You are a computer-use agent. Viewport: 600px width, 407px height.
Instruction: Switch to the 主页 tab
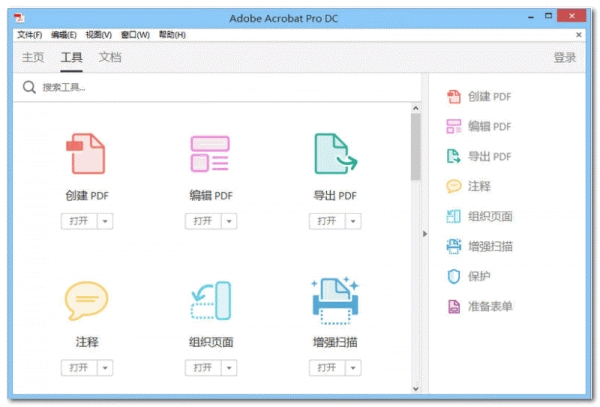point(33,58)
